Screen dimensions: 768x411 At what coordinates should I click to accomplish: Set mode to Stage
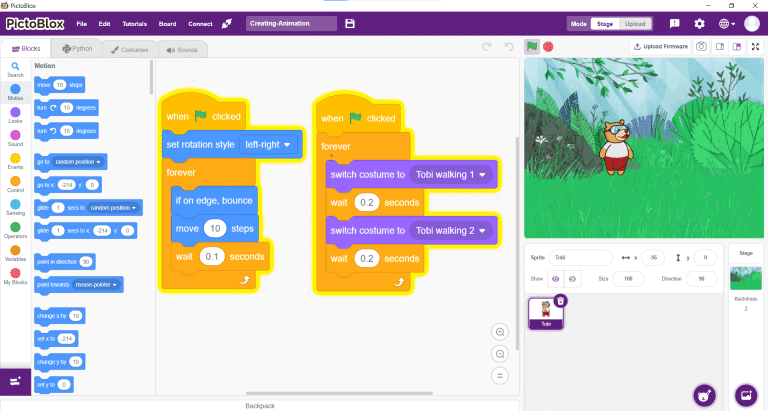pos(605,24)
